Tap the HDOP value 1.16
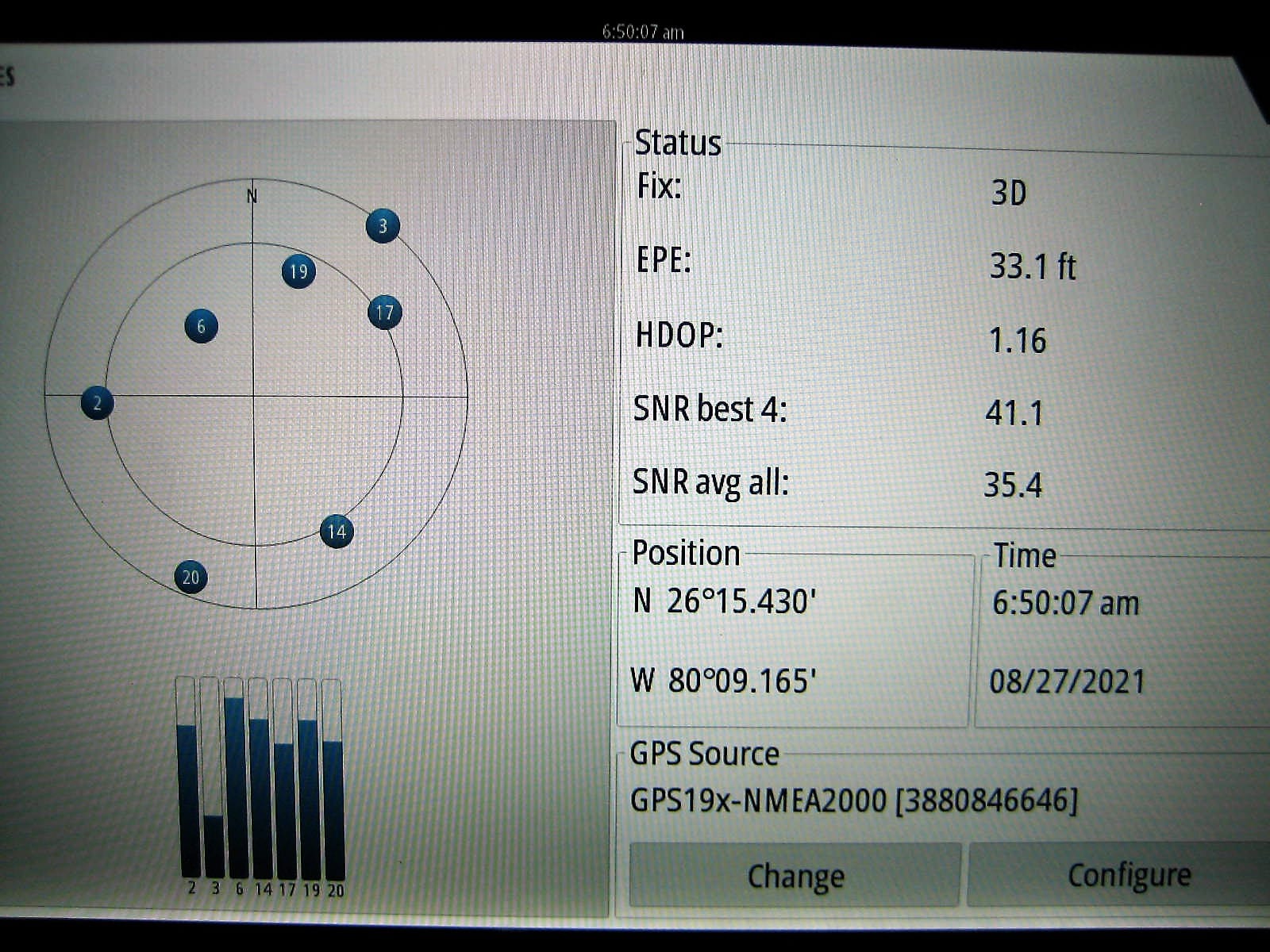Viewport: 1270px width, 952px height. (x=1018, y=340)
